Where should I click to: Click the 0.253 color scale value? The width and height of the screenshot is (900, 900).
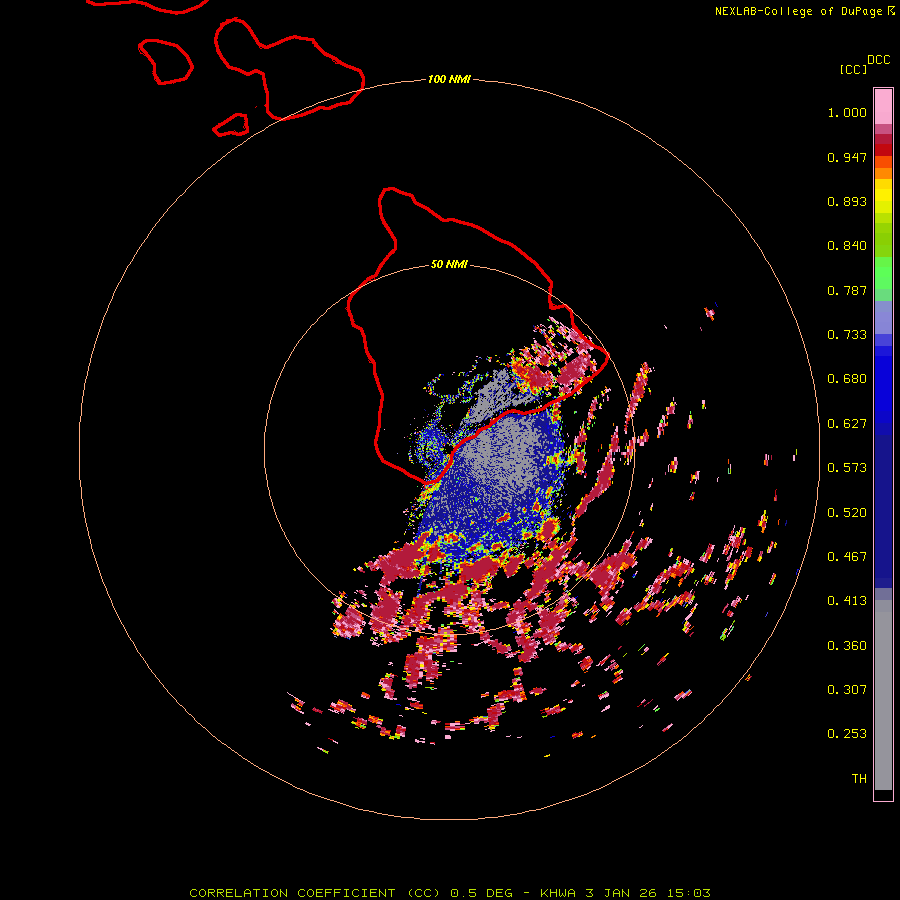847,734
